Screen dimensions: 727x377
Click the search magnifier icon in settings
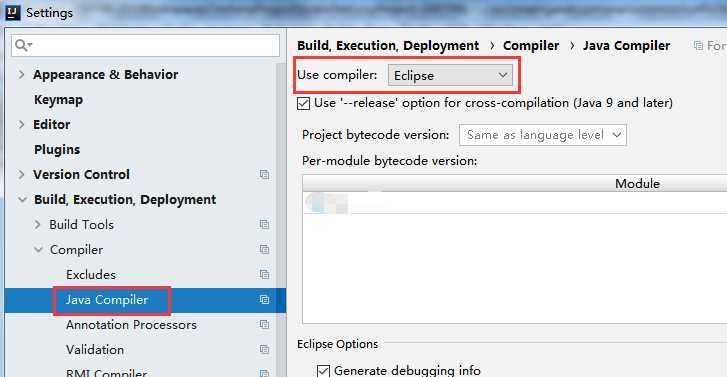23,45
